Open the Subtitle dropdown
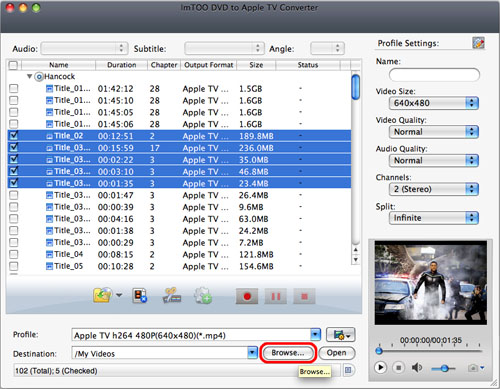The height and width of the screenshot is (389, 500). [224, 49]
